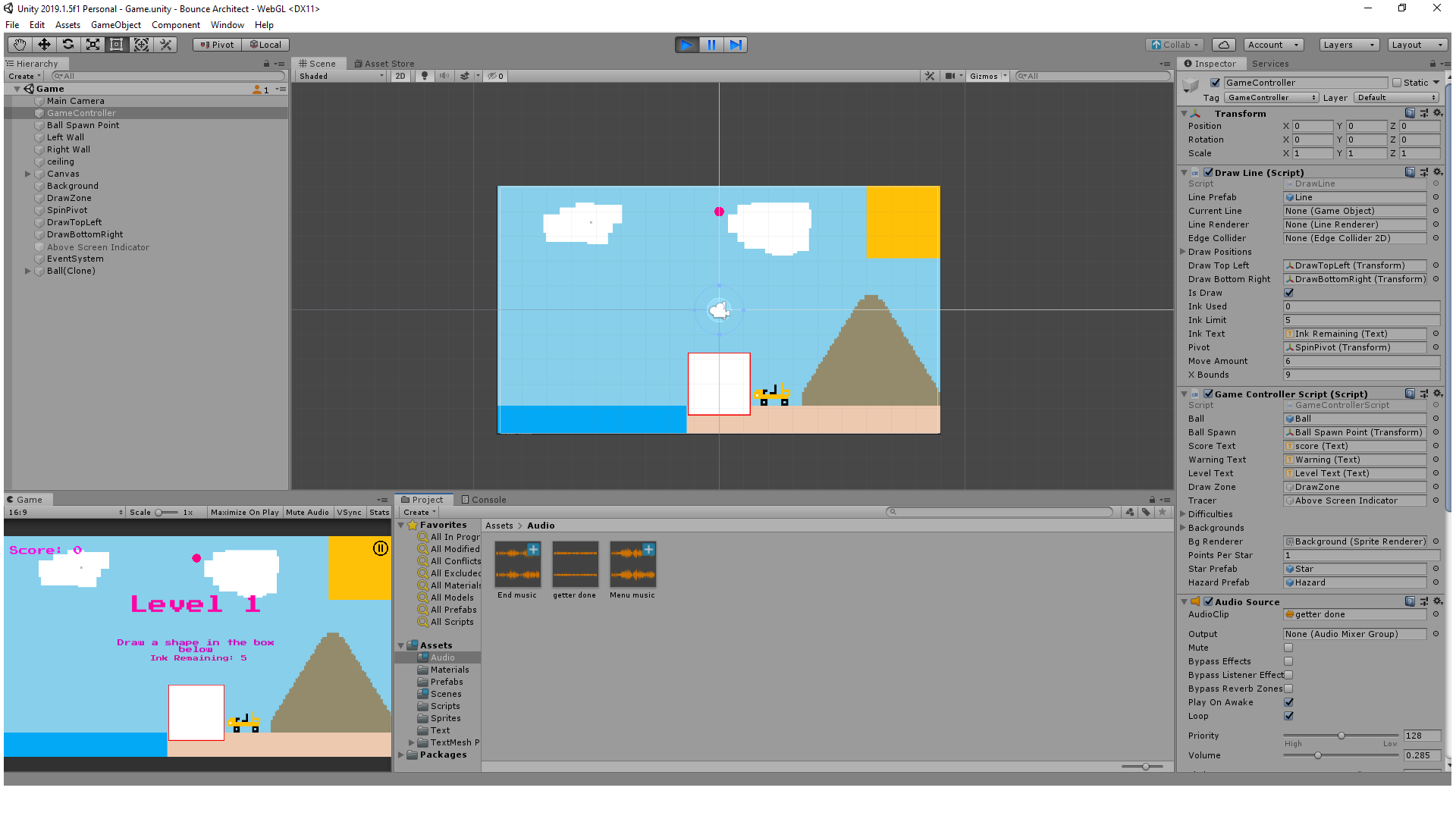Select the Rect Transform tool
The image size is (1456, 819).
(117, 45)
